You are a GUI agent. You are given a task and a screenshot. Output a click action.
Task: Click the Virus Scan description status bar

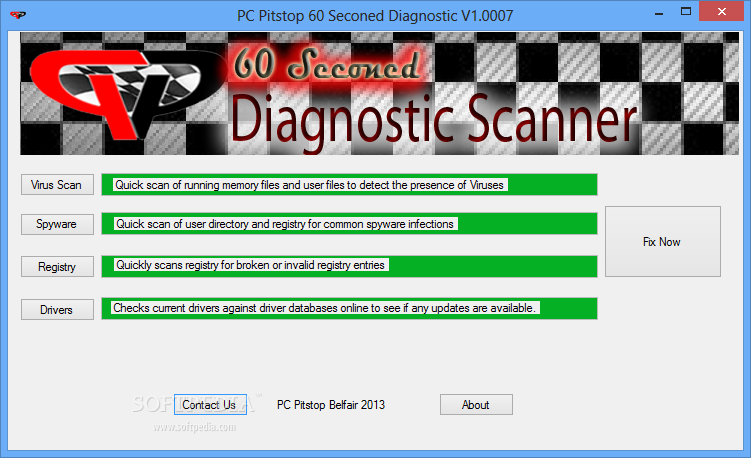(349, 185)
